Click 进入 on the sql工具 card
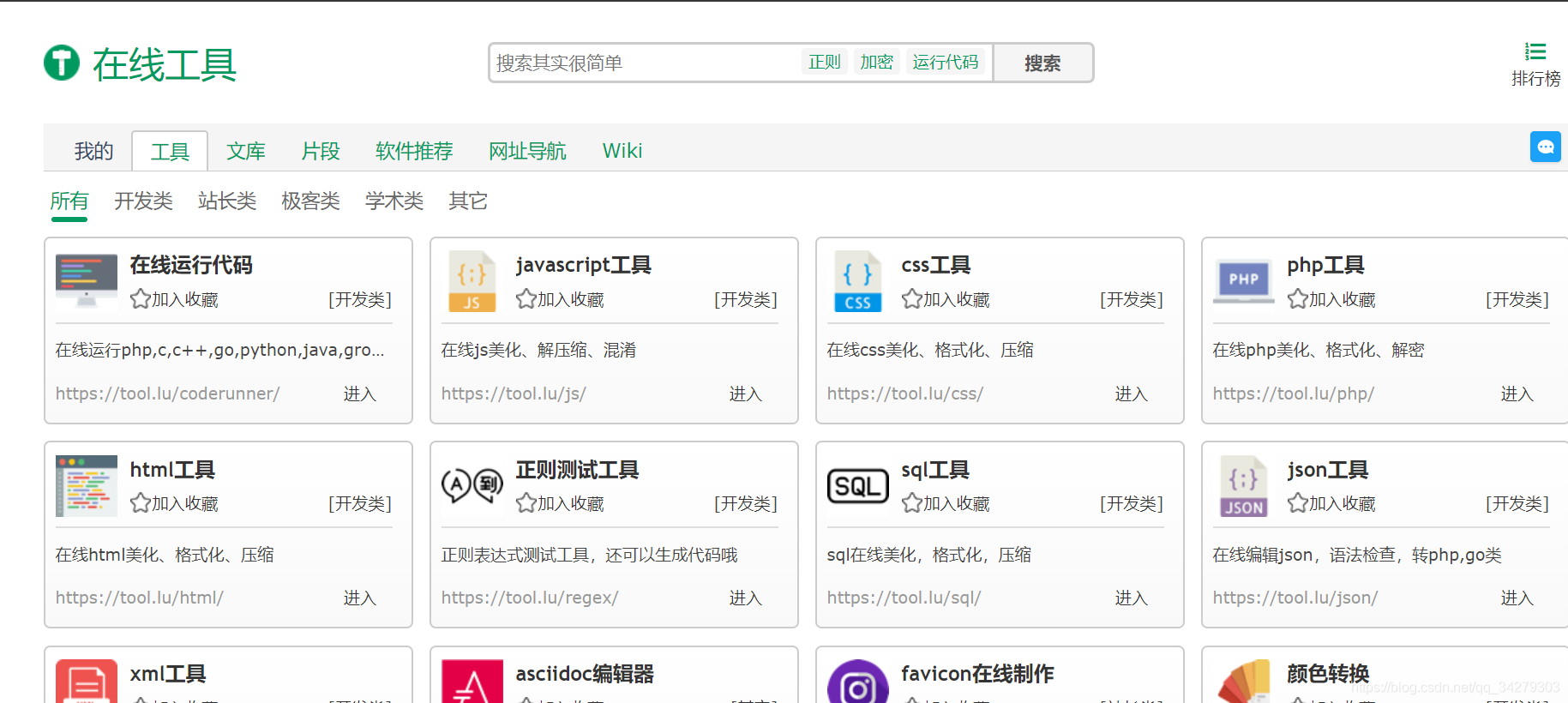 [1132, 598]
